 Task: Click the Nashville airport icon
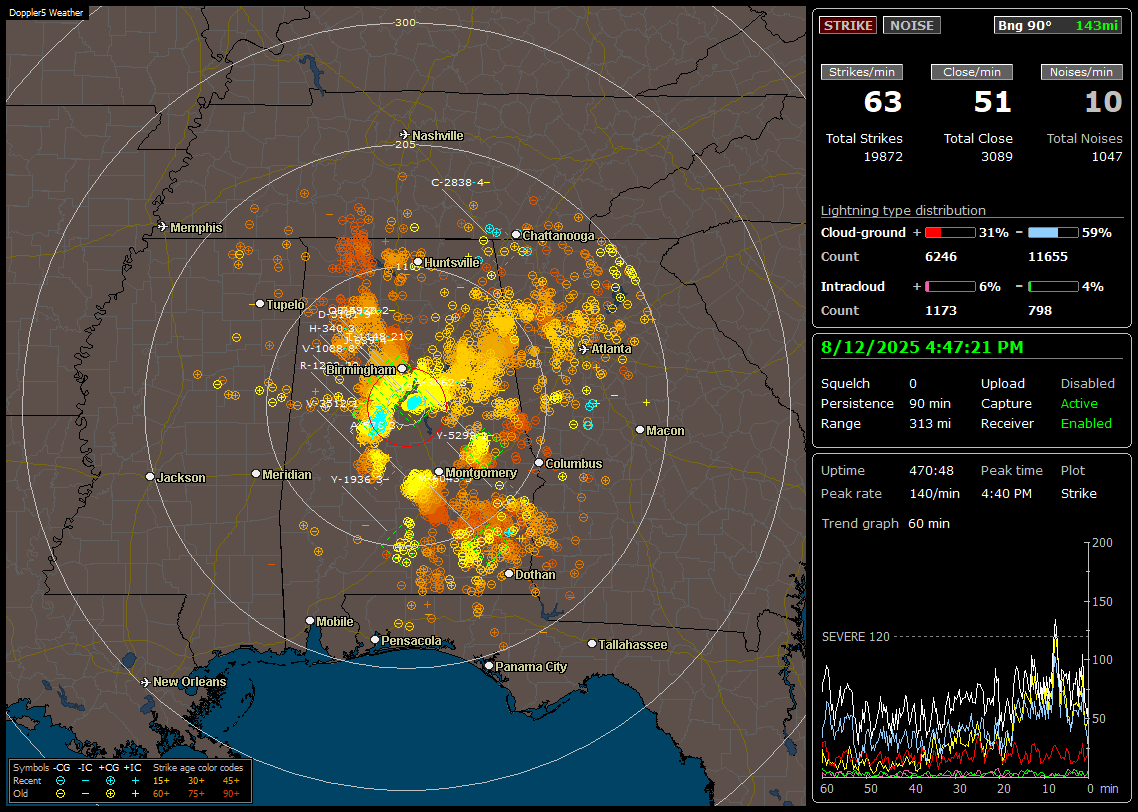(x=404, y=135)
